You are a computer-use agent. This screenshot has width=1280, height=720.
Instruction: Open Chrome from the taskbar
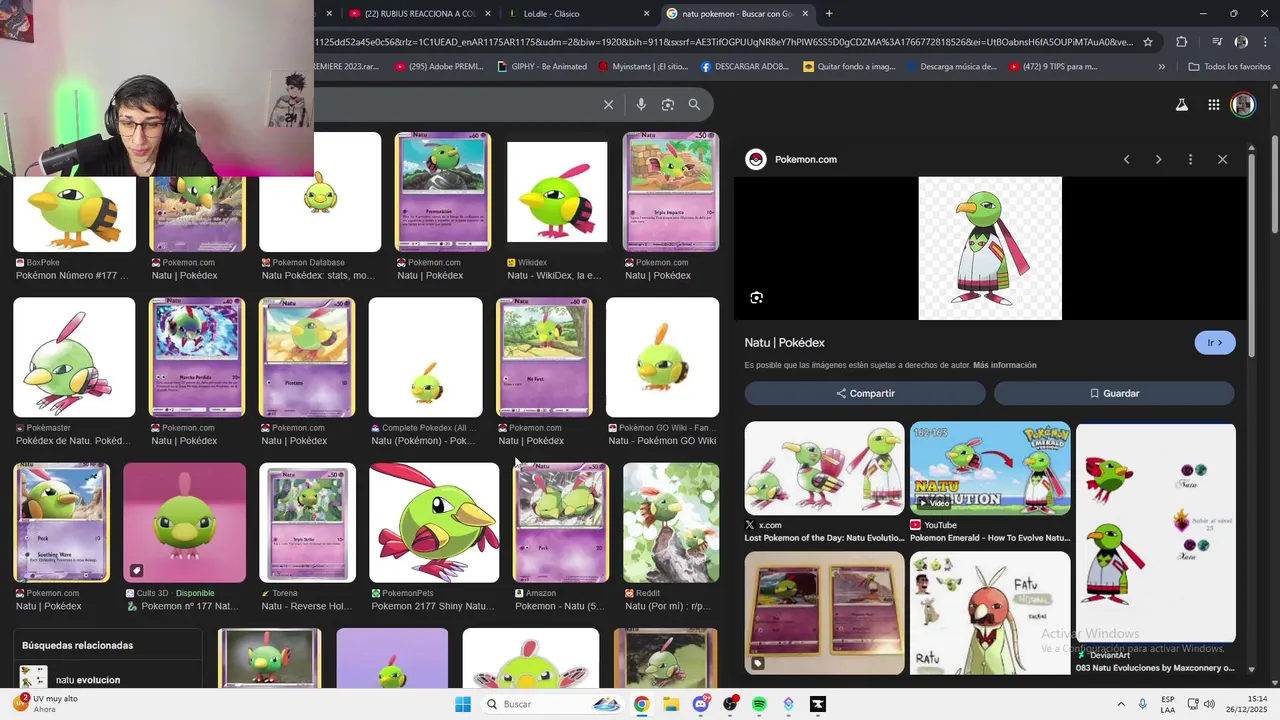641,704
